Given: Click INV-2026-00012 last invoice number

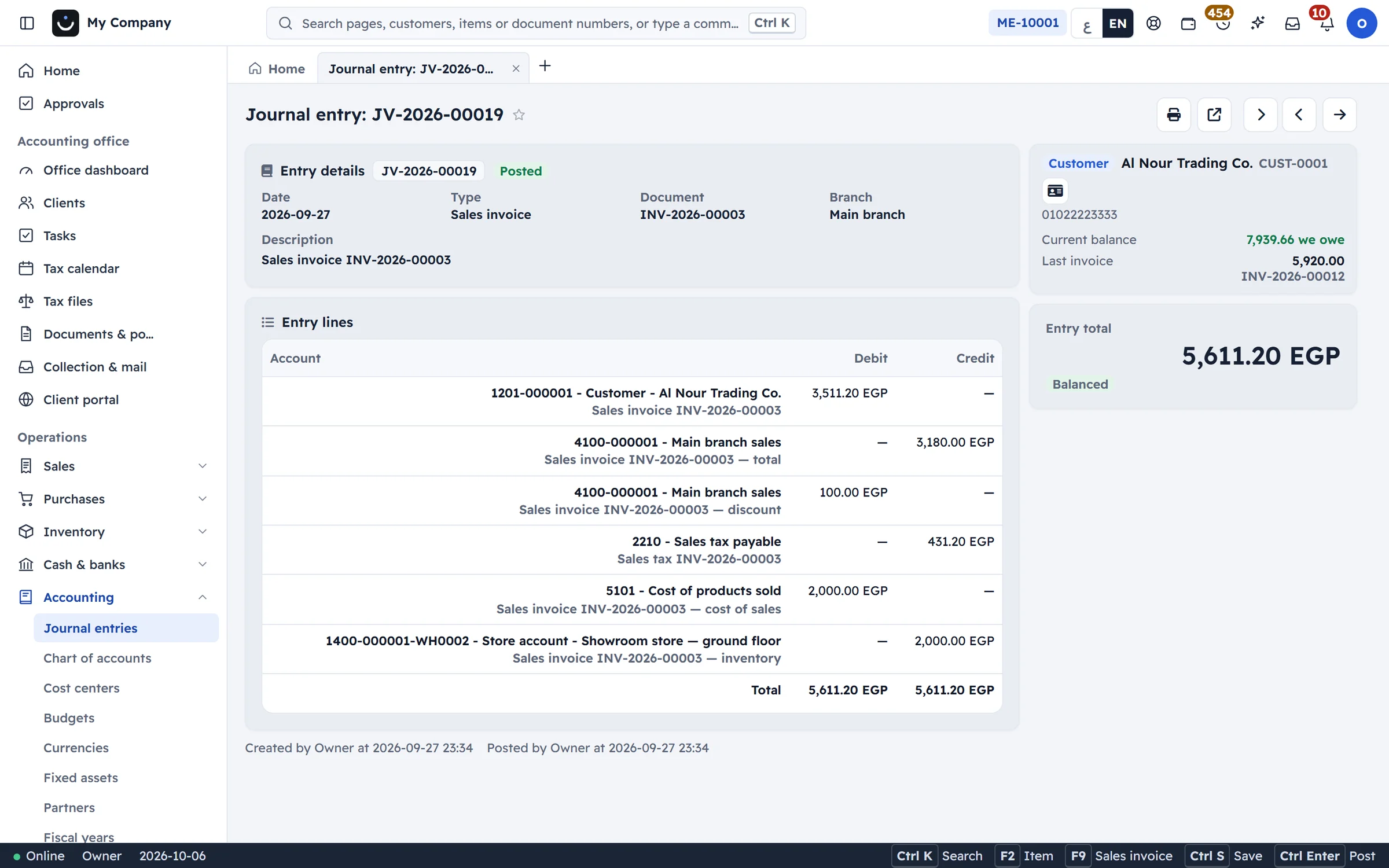Looking at the screenshot, I should tap(1293, 276).
